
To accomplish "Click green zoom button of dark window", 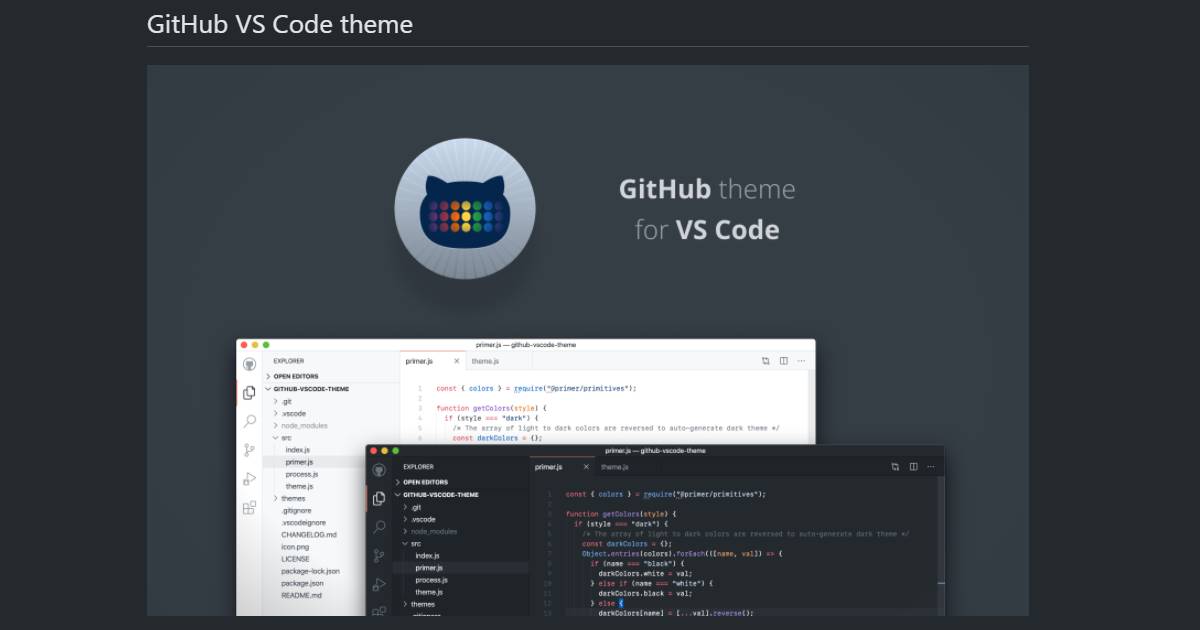I will (395, 451).
